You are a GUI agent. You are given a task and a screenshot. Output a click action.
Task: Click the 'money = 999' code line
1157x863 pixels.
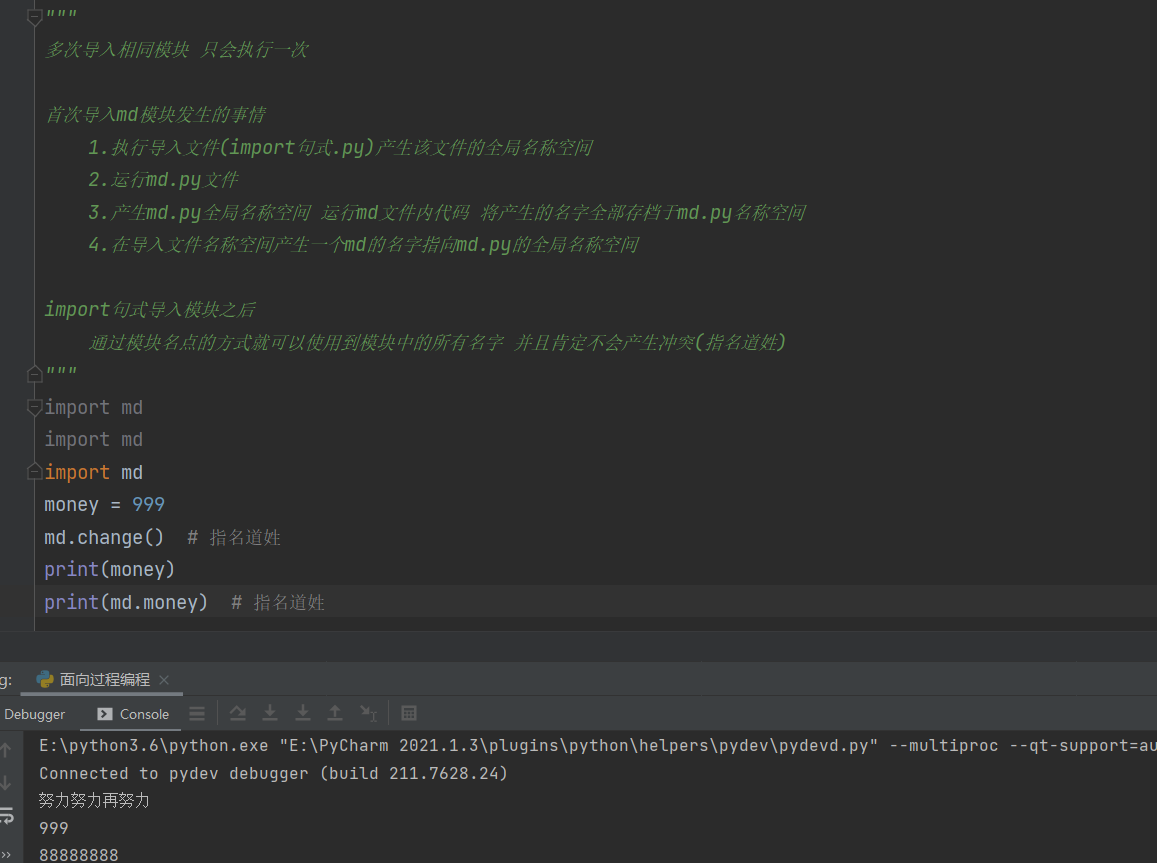105,505
